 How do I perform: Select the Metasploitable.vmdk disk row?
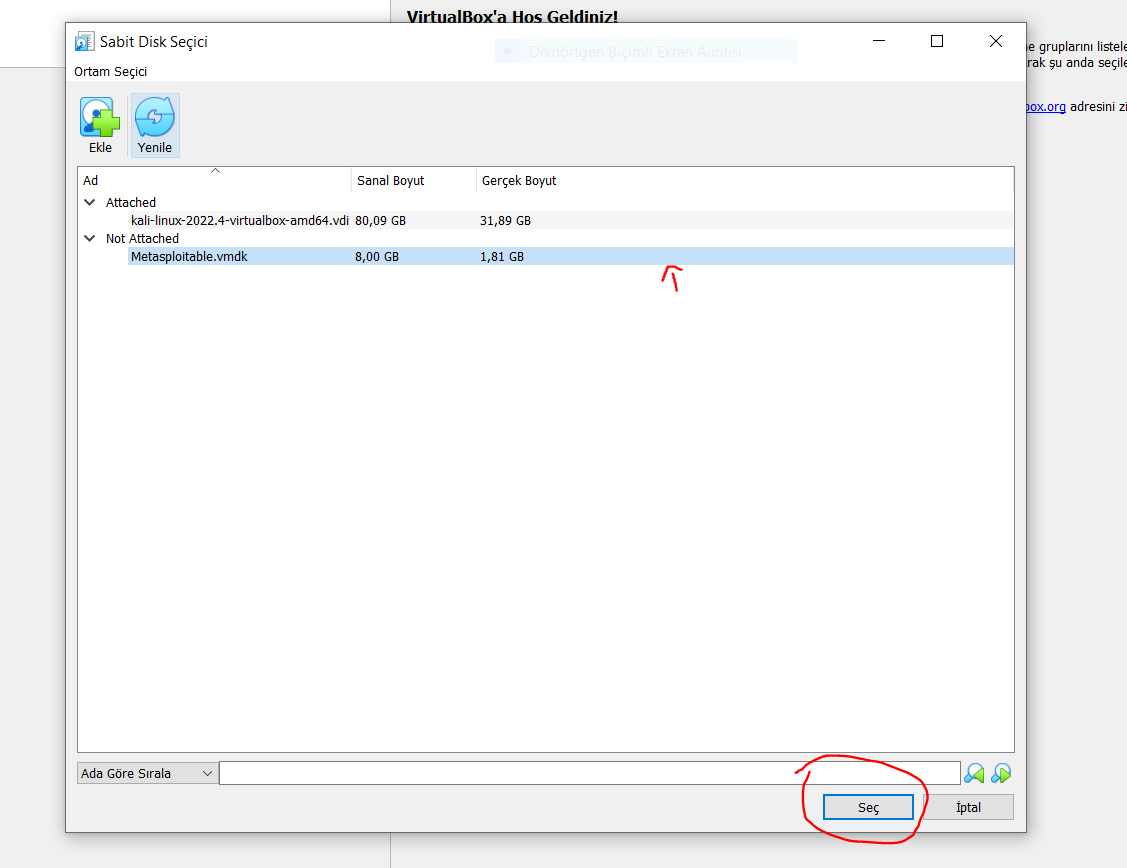pyautogui.click(x=571, y=257)
